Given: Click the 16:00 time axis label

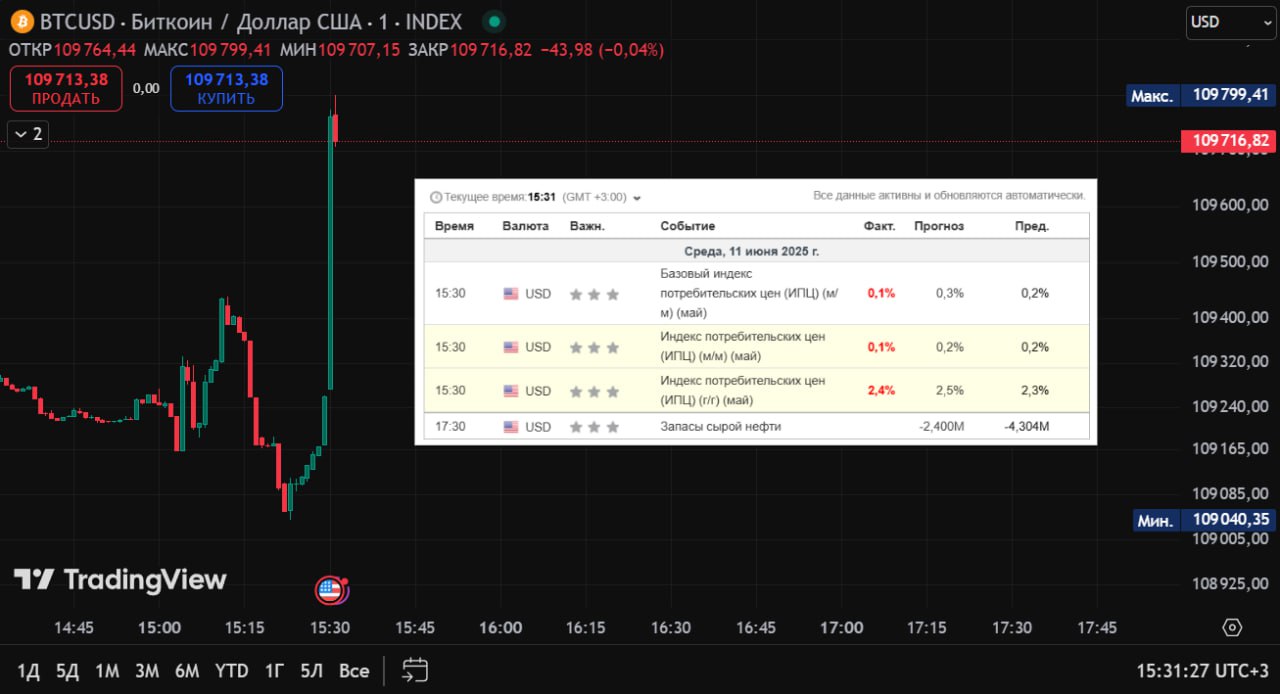Looking at the screenshot, I should coord(500,628).
